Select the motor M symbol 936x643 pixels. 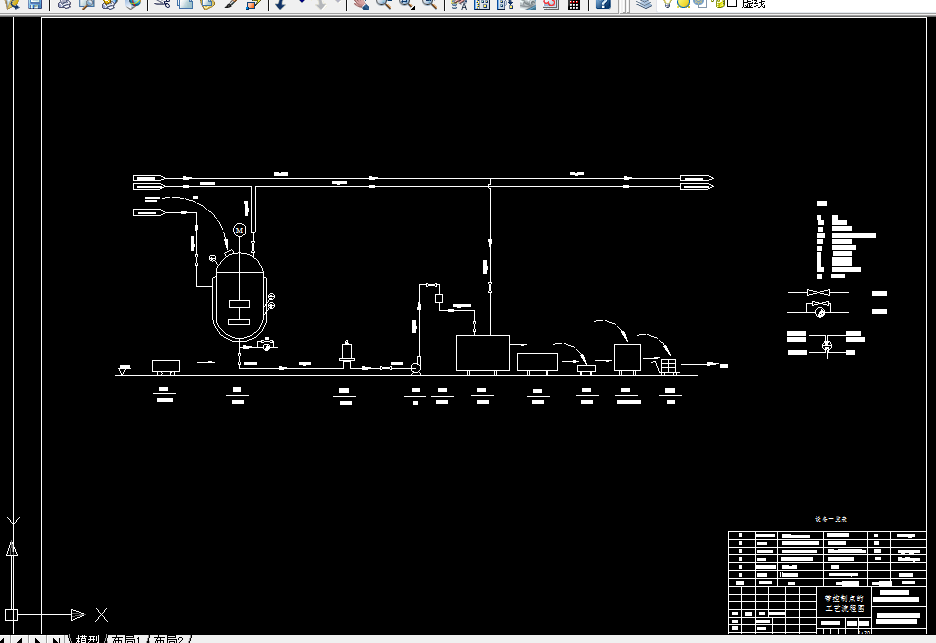(x=239, y=230)
